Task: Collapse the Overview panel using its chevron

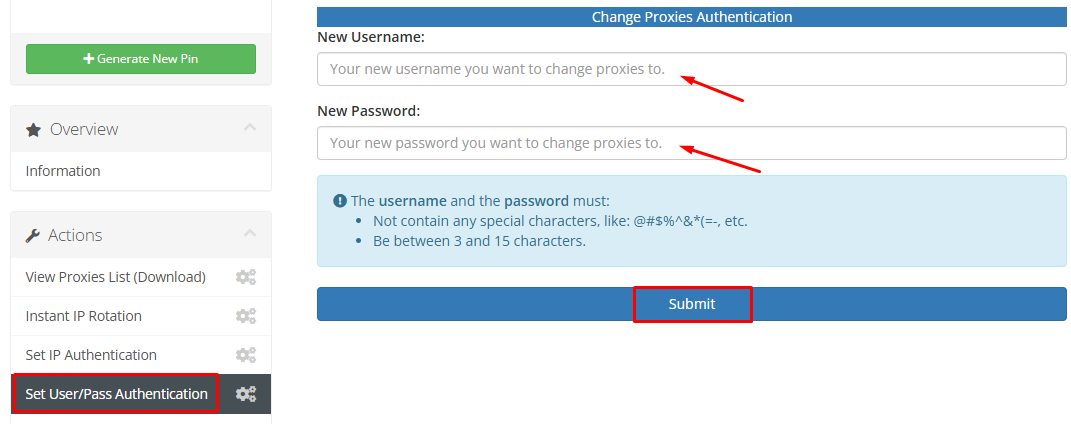Action: 250,128
